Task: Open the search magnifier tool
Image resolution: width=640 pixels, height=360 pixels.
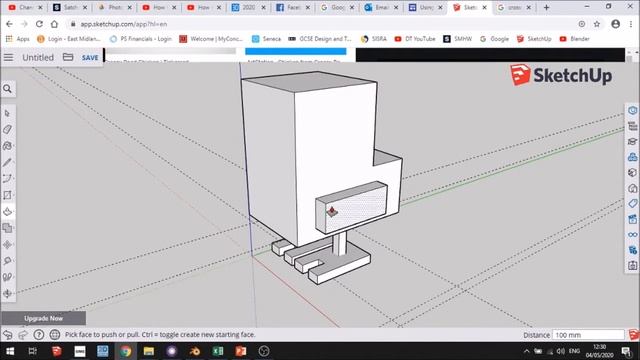Action: tap(7, 89)
